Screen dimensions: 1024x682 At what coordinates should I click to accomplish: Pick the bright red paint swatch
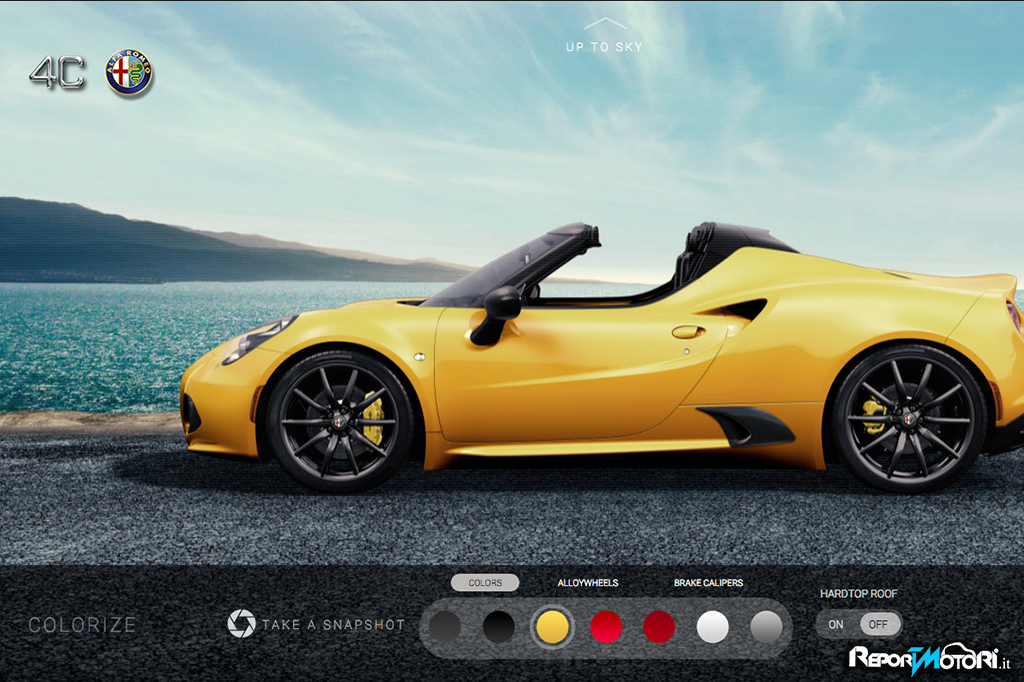(606, 627)
